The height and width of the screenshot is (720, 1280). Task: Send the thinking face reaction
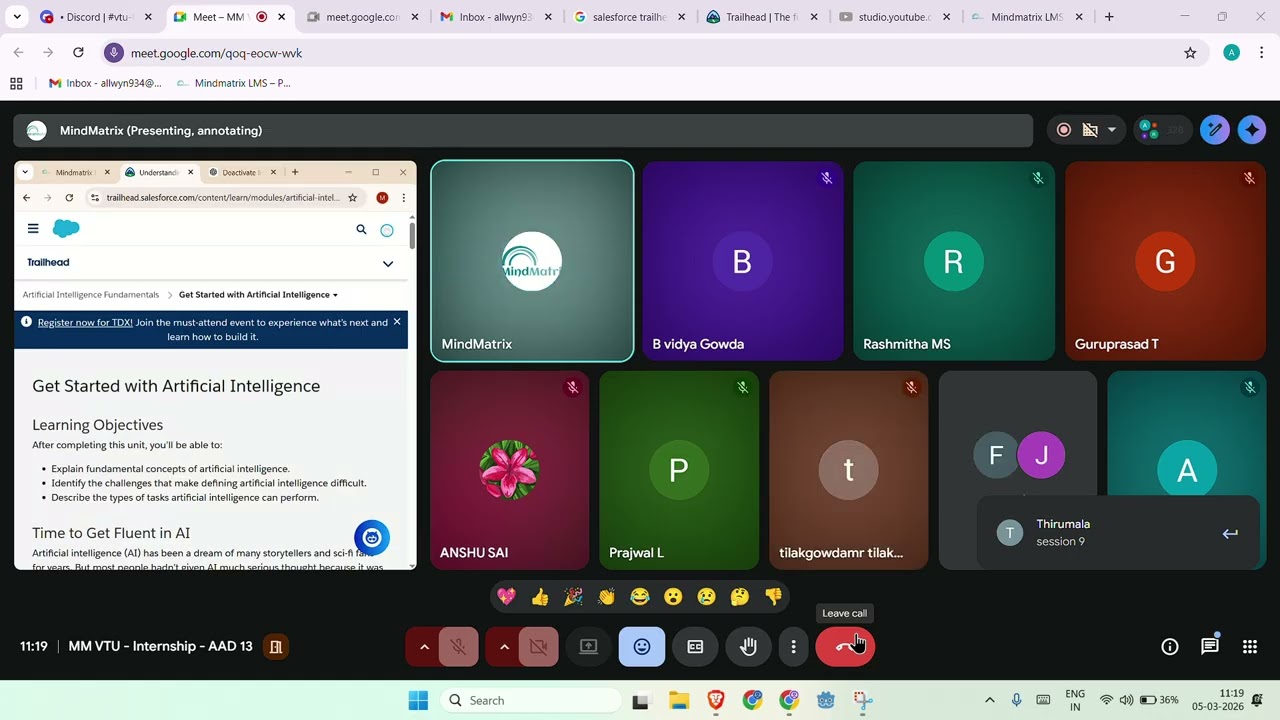(x=740, y=597)
